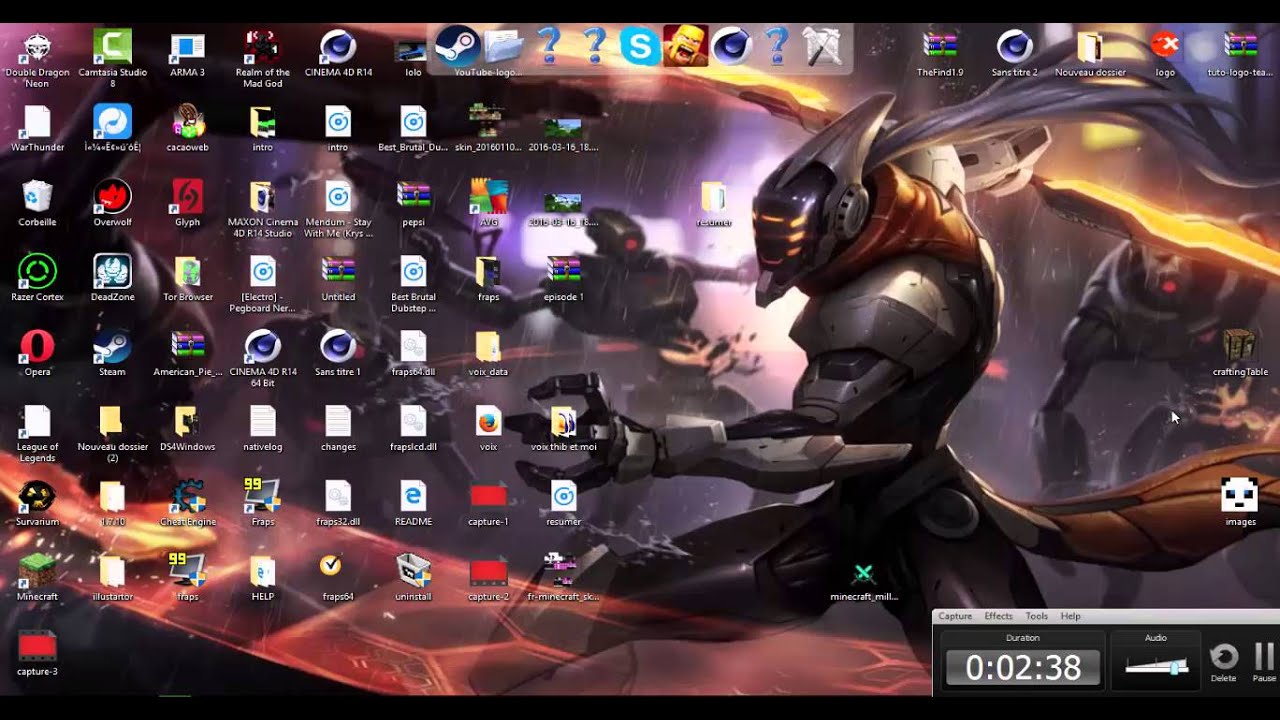Image resolution: width=1280 pixels, height=720 pixels.
Task: Launch Camtasia Studio 8 from the desktop
Action: pyautogui.click(x=112, y=47)
